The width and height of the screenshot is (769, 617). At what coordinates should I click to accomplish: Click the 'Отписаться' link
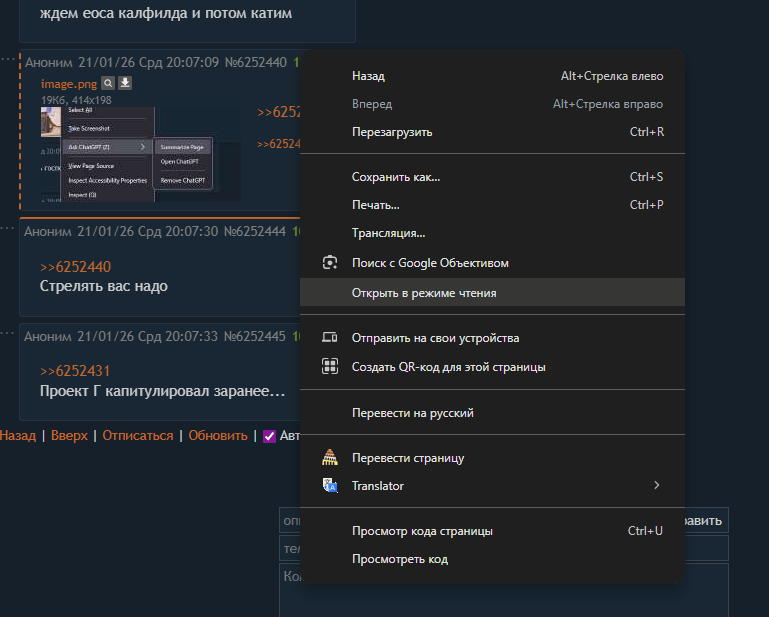pyautogui.click(x=138, y=436)
